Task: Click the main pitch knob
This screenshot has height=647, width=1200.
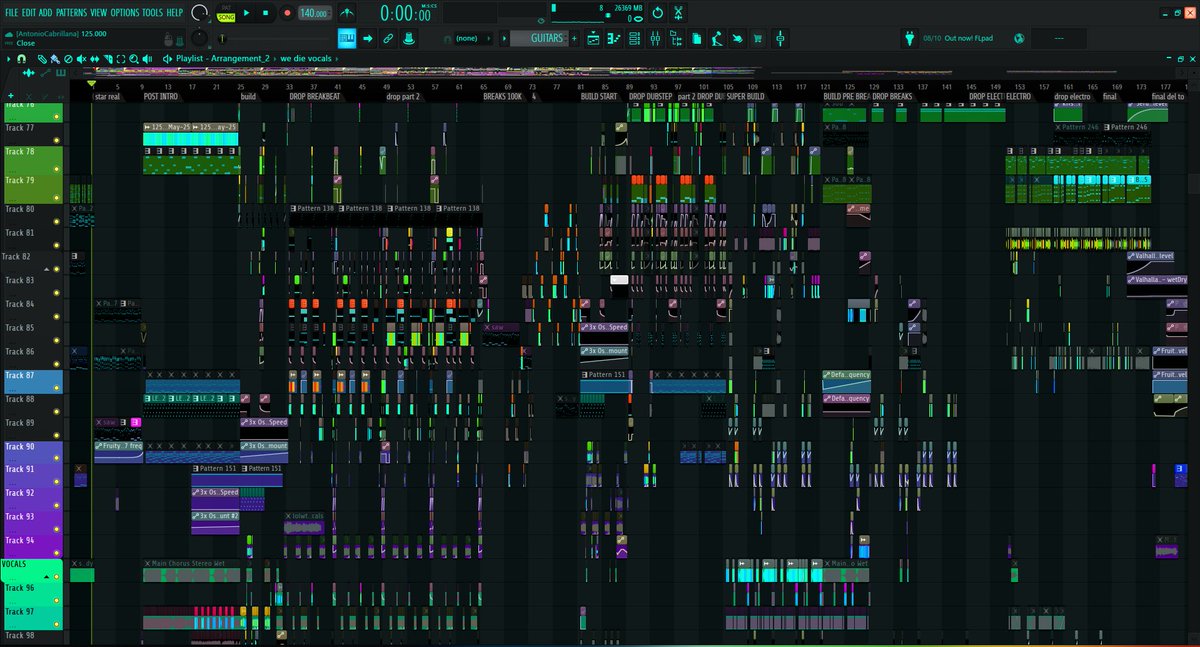Action: (x=199, y=38)
